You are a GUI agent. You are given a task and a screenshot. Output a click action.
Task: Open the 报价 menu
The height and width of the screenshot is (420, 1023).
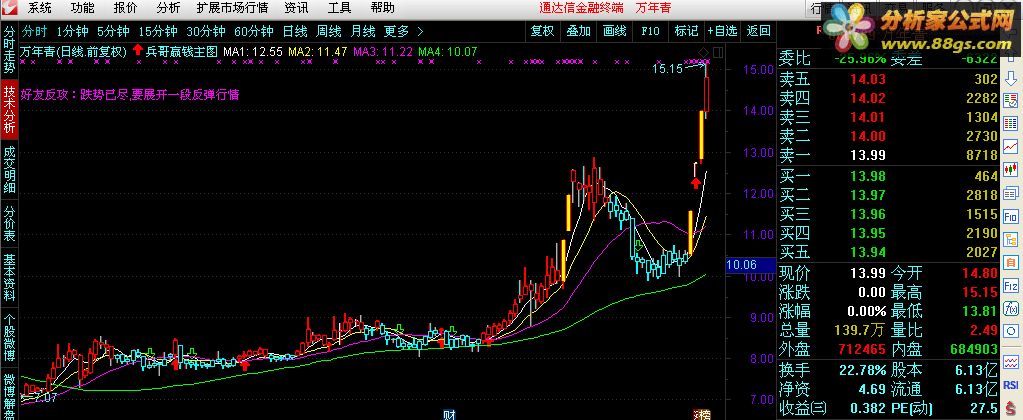point(125,8)
